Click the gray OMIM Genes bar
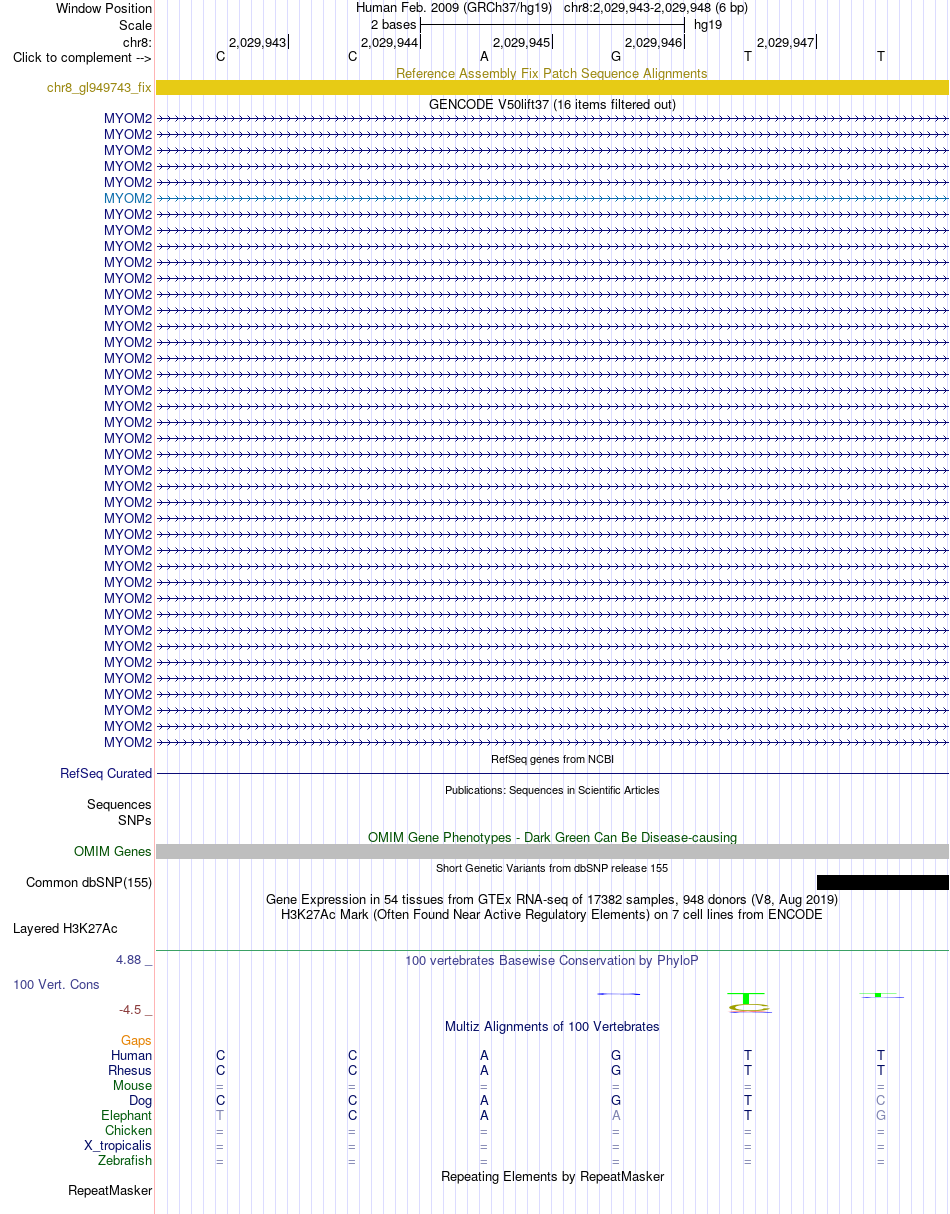This screenshot has height=1214, width=950. [552, 851]
